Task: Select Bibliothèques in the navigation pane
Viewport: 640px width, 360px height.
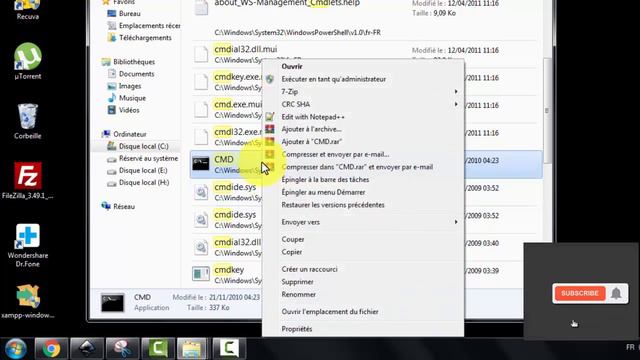Action: pos(134,62)
